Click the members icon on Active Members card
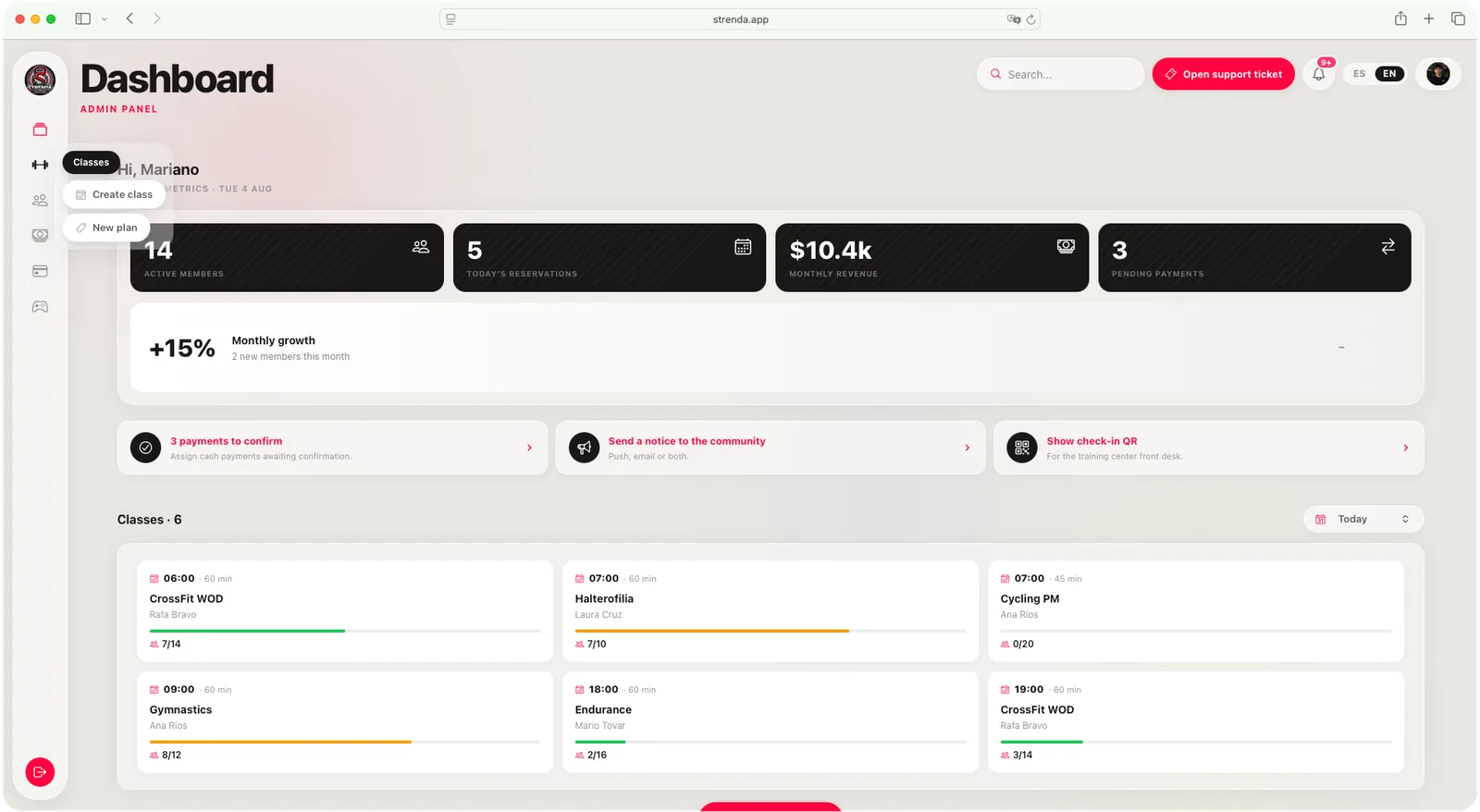 (421, 247)
